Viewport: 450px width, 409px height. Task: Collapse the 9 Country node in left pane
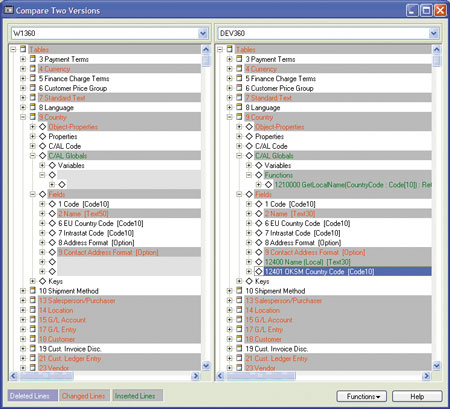23,117
